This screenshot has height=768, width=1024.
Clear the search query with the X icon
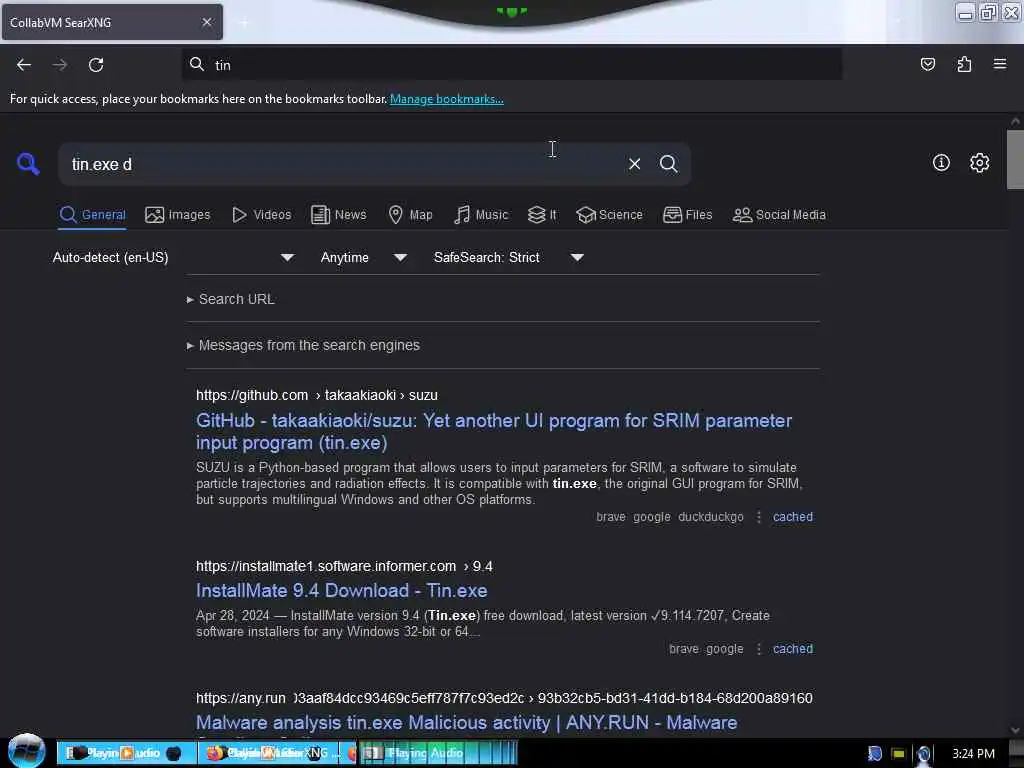coord(634,164)
